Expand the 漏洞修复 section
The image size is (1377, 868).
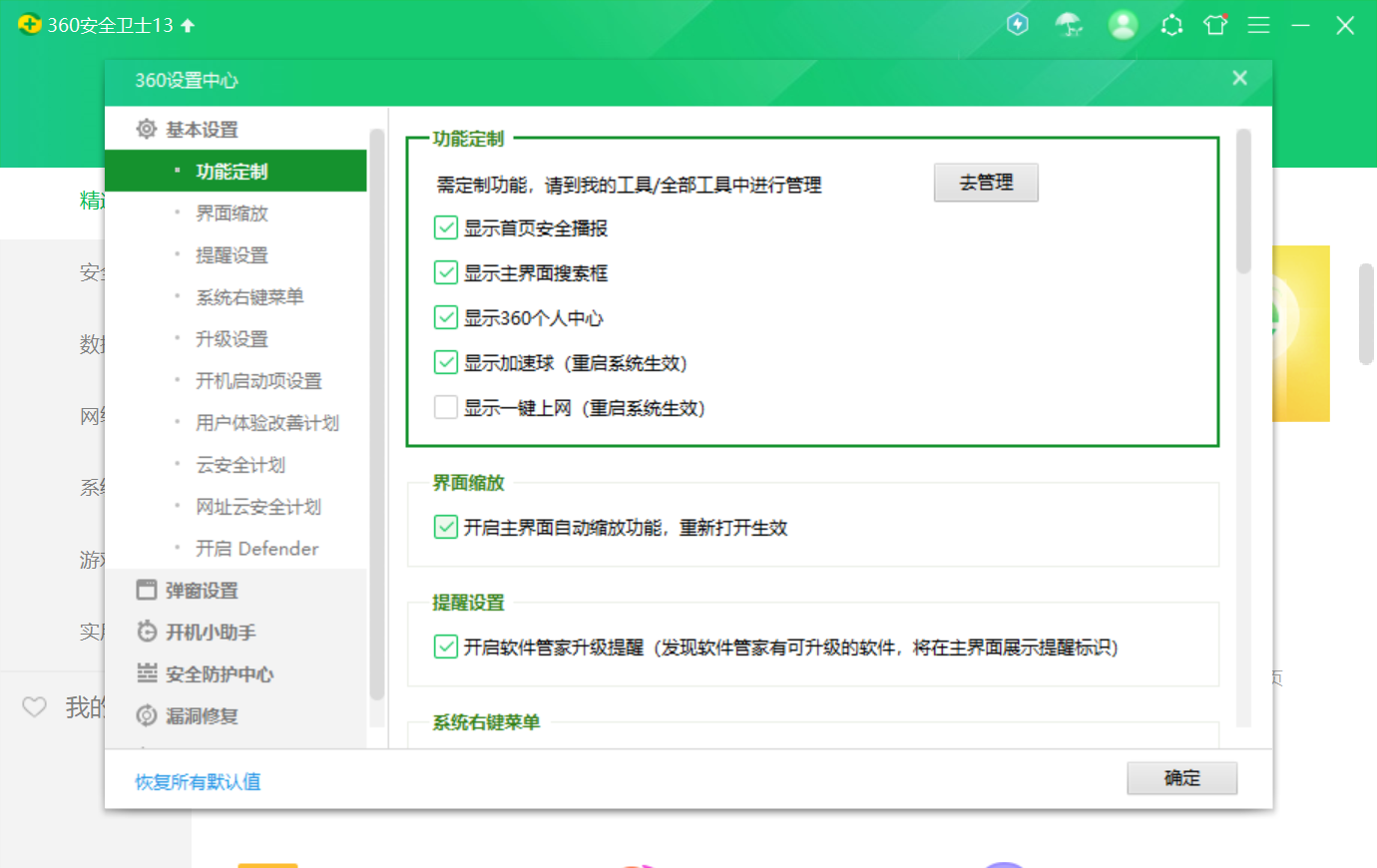(x=235, y=715)
